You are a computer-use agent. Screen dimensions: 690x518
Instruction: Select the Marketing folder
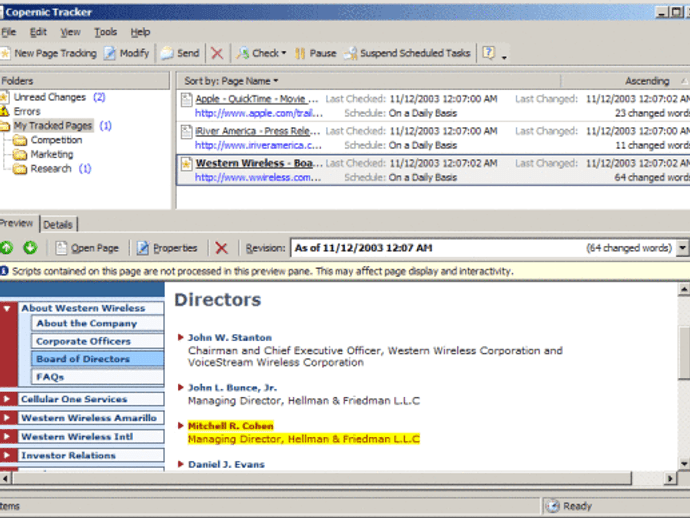[51, 154]
